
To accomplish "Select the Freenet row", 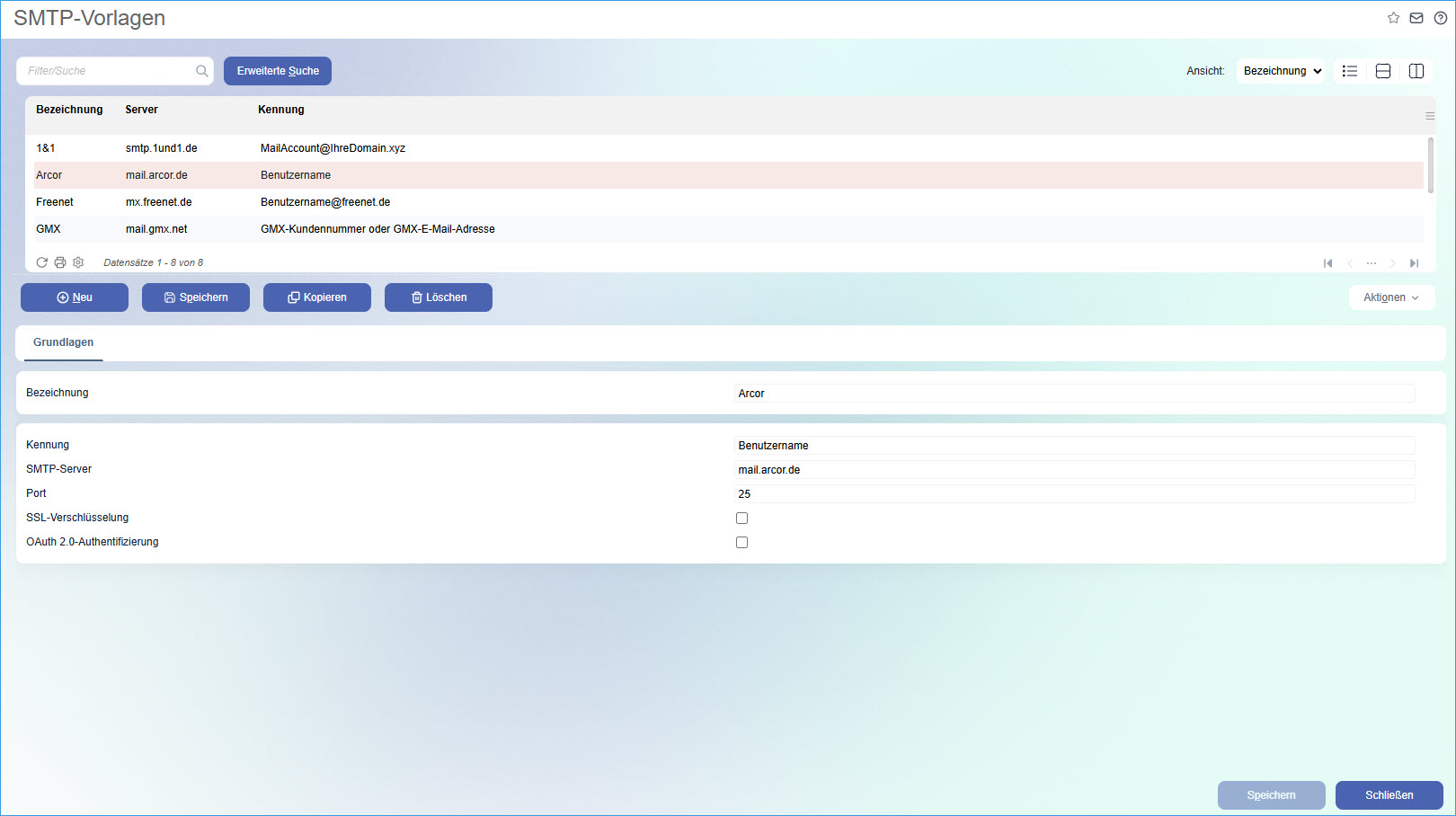I will coord(729,202).
